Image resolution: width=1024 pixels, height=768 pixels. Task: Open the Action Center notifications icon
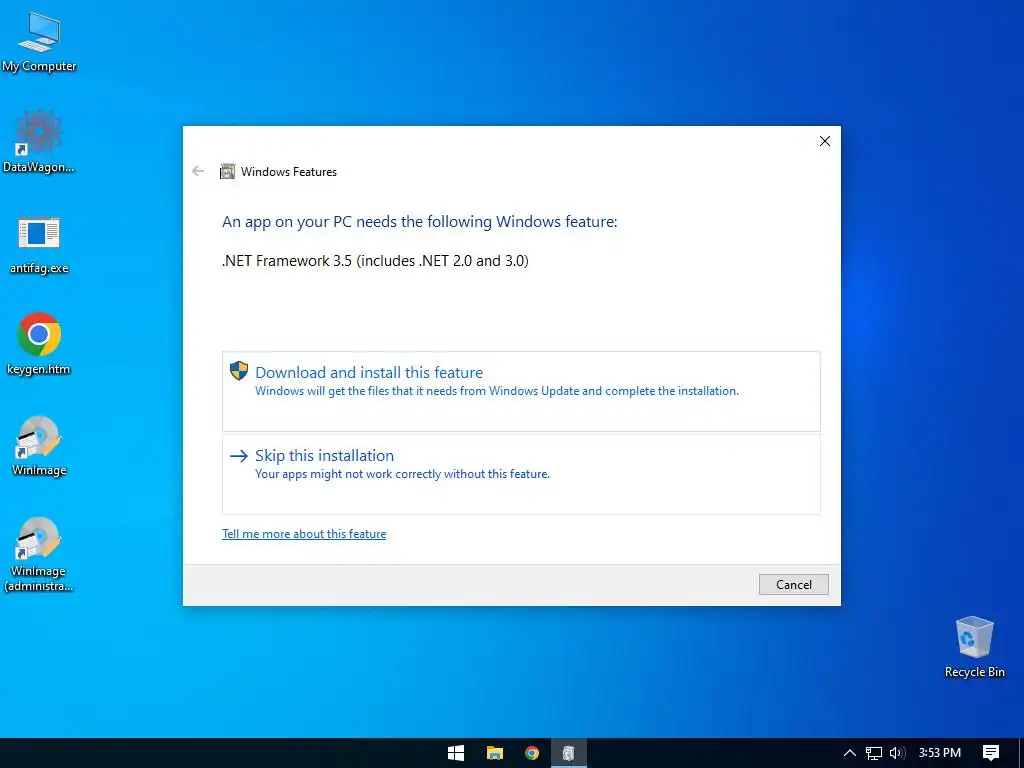click(x=991, y=753)
